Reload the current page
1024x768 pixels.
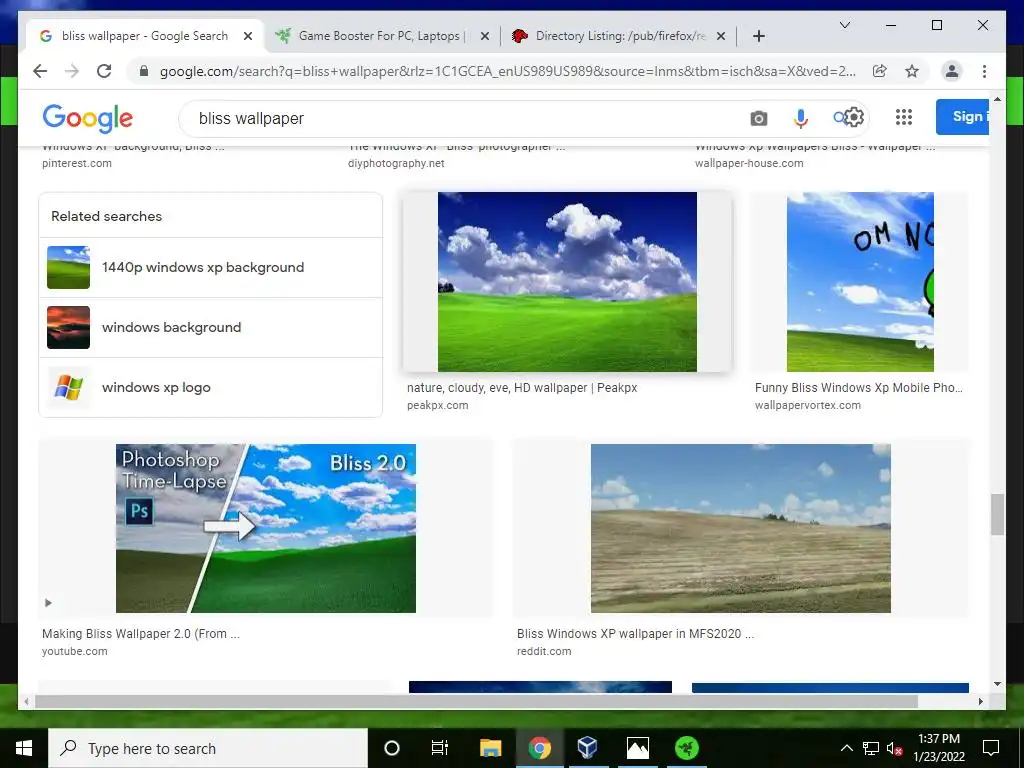coord(104,71)
